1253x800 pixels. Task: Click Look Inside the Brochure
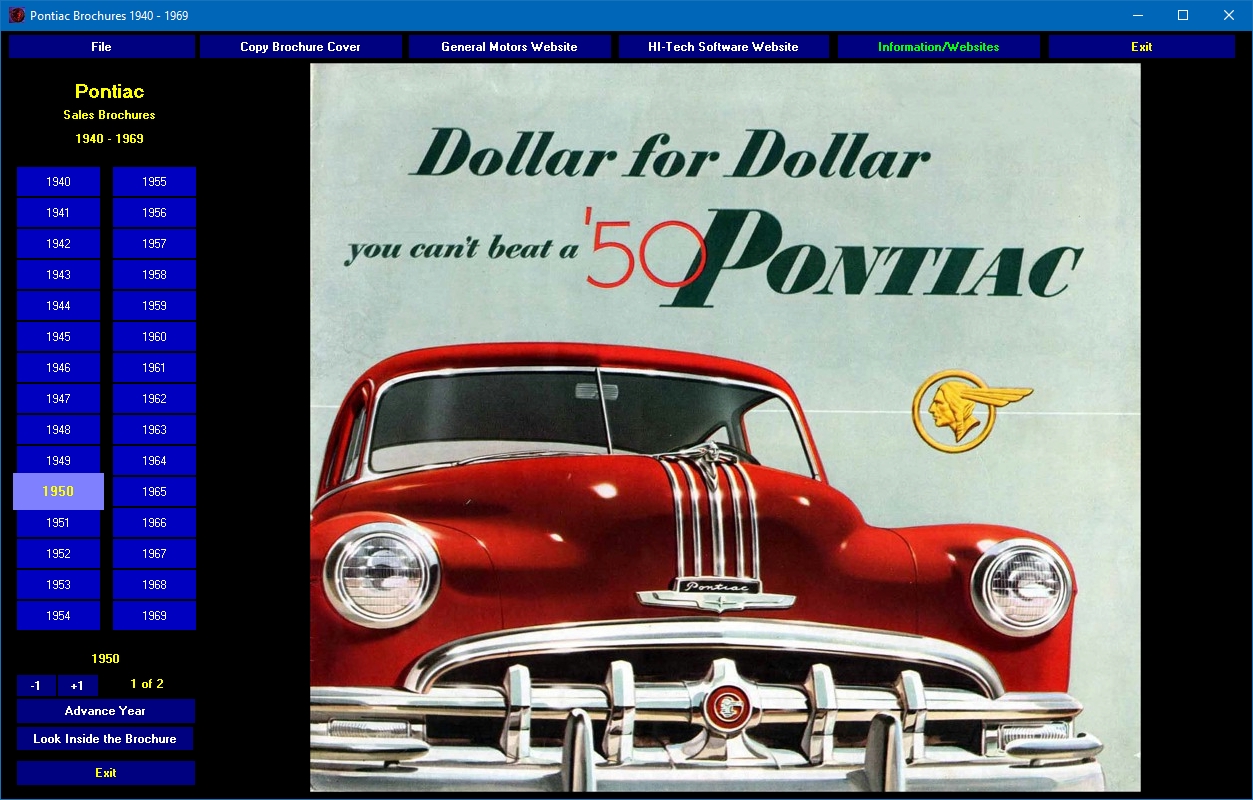105,739
